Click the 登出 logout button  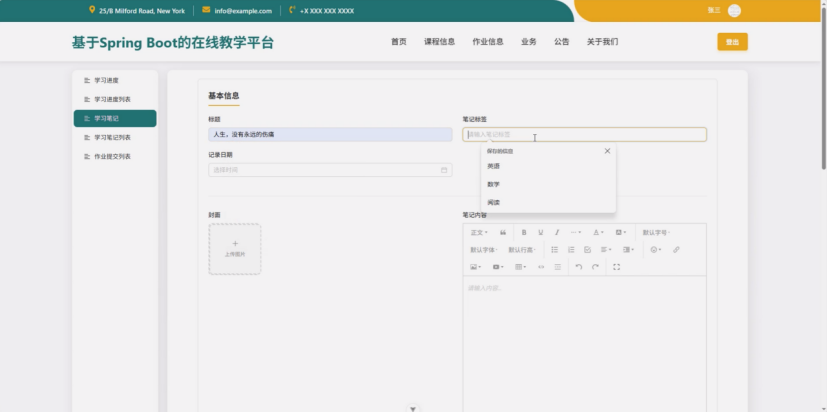(732, 42)
